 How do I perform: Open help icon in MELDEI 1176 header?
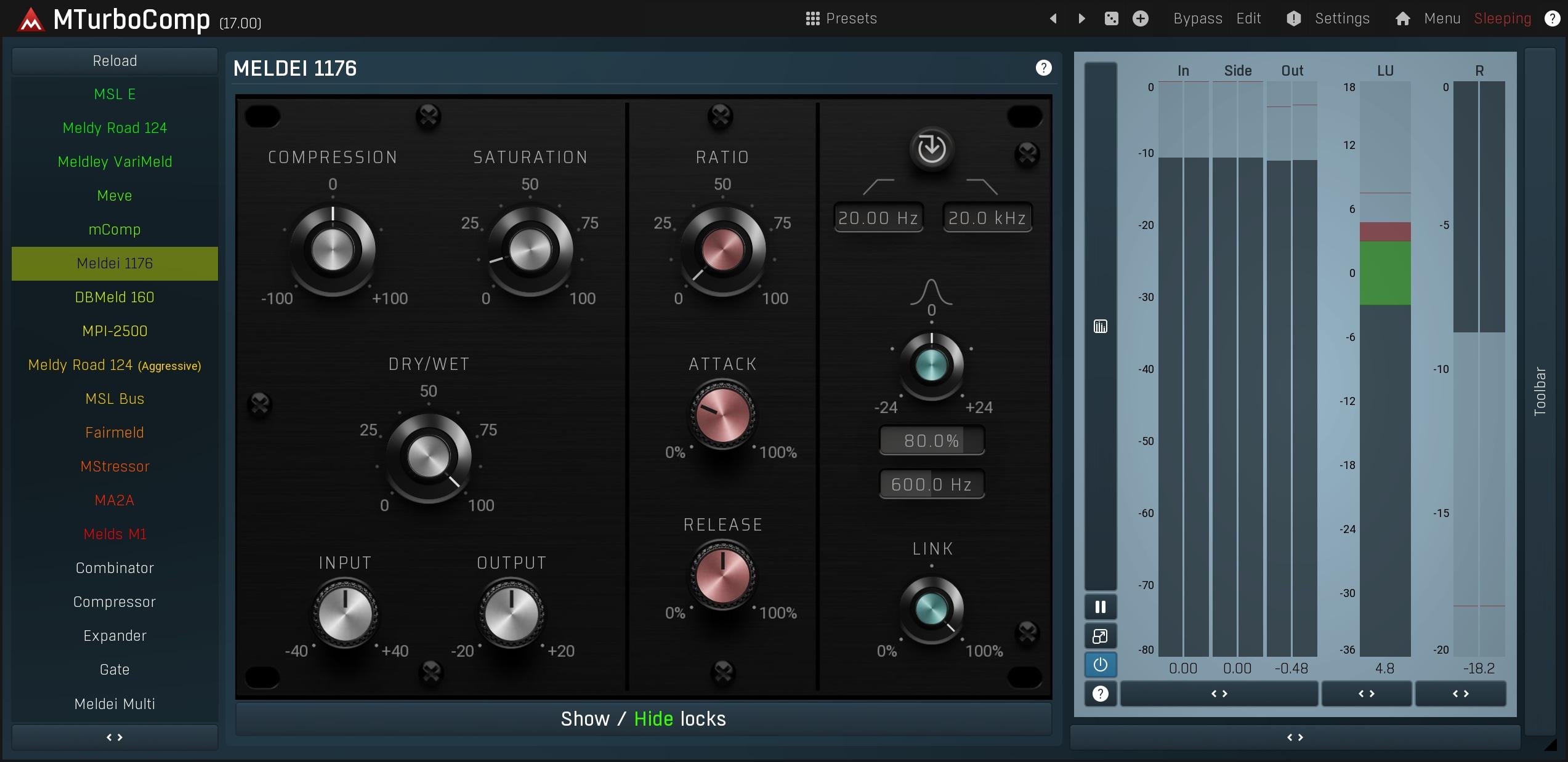point(1043,68)
